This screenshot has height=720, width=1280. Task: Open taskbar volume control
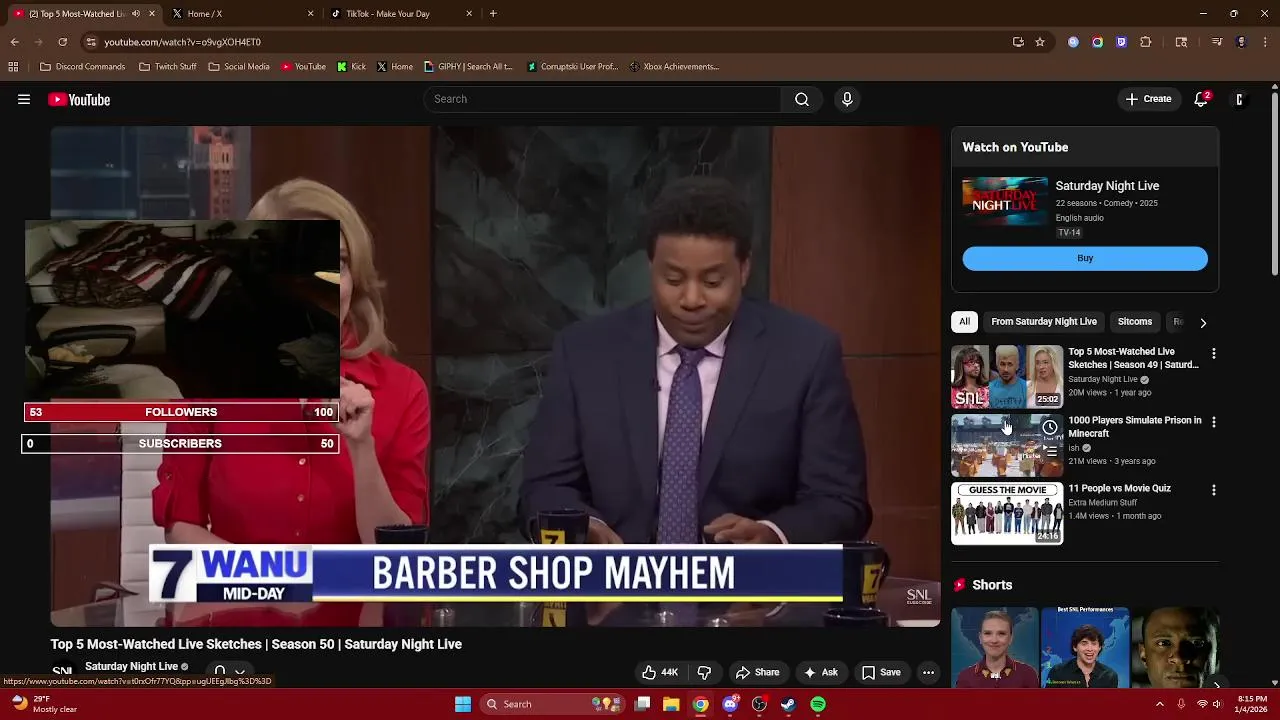pyautogui.click(x=1217, y=704)
